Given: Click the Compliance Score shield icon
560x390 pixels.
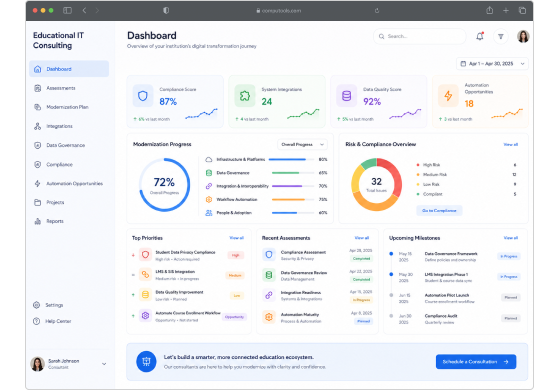Looking at the screenshot, I should (x=143, y=96).
